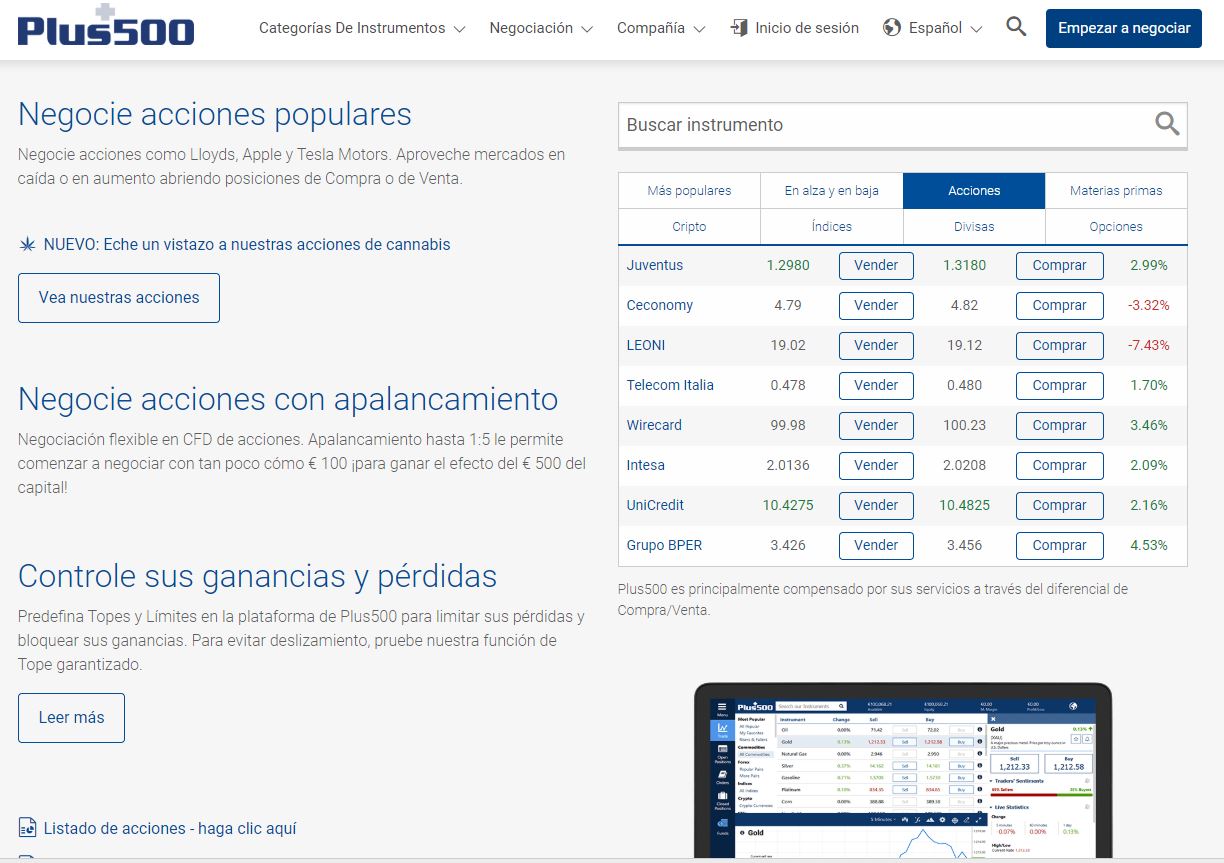Screen dimensions: 1224x863
Task: Click Comprar for Juventus
Action: point(1060,265)
